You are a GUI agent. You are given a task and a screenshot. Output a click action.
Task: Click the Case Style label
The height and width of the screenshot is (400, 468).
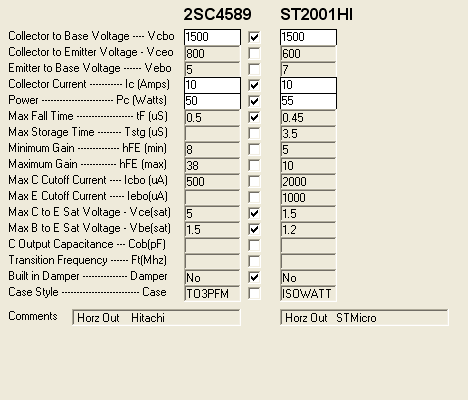[x=87, y=292]
